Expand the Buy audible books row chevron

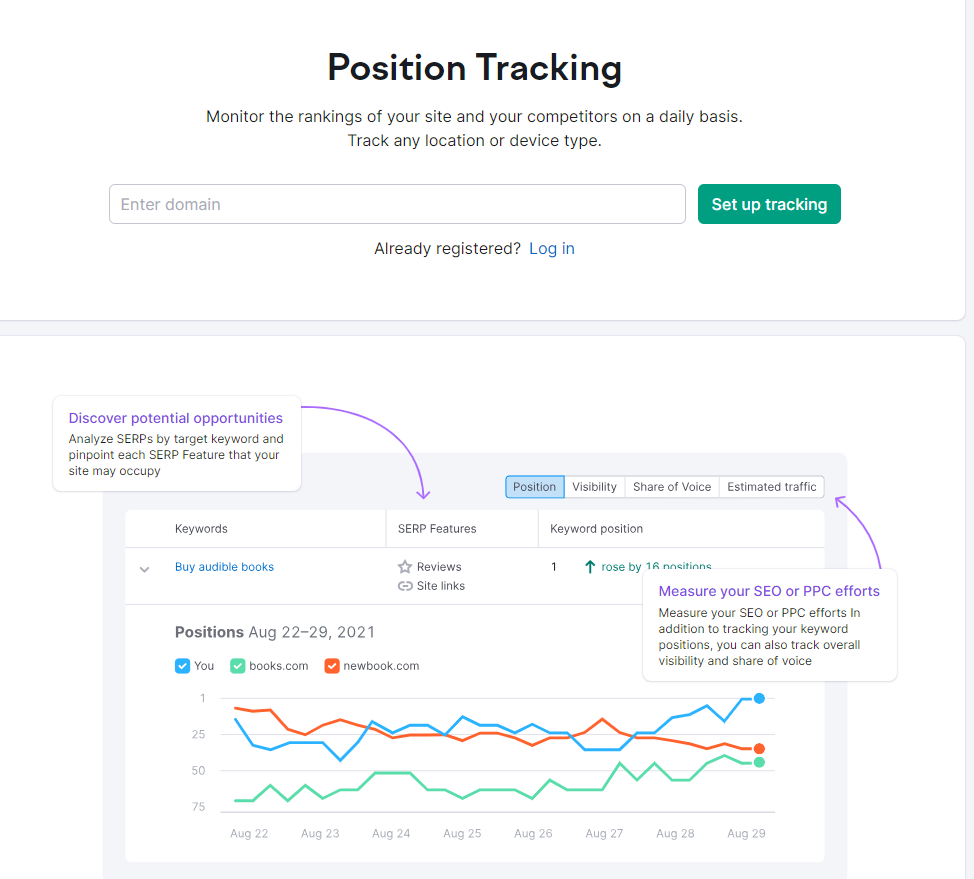[x=144, y=569]
